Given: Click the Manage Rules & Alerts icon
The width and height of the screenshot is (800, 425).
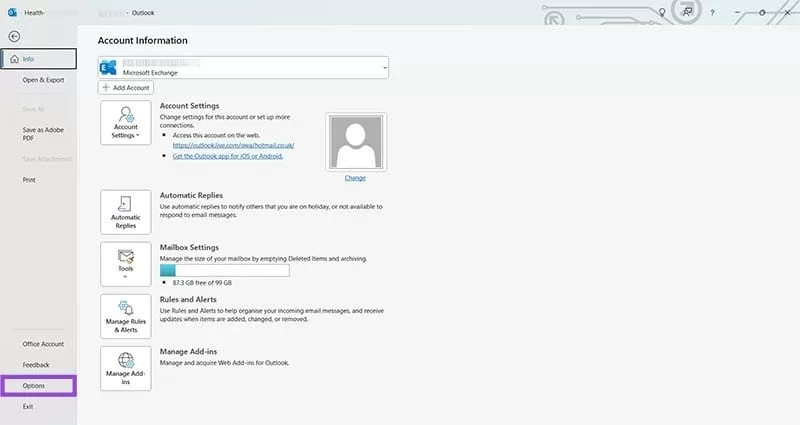Looking at the screenshot, I should click(126, 315).
